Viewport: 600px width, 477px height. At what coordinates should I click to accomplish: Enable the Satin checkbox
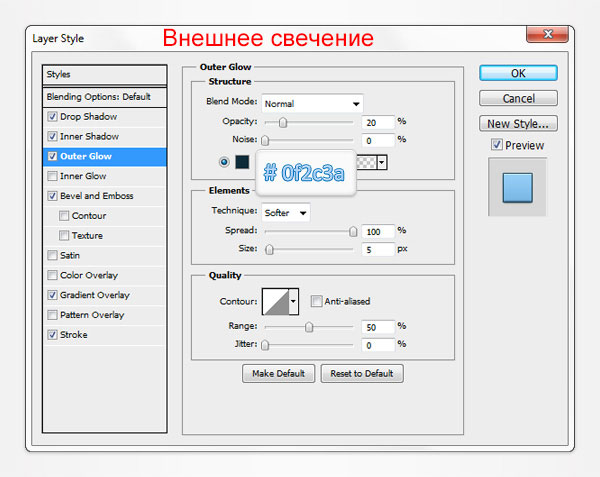click(x=52, y=255)
